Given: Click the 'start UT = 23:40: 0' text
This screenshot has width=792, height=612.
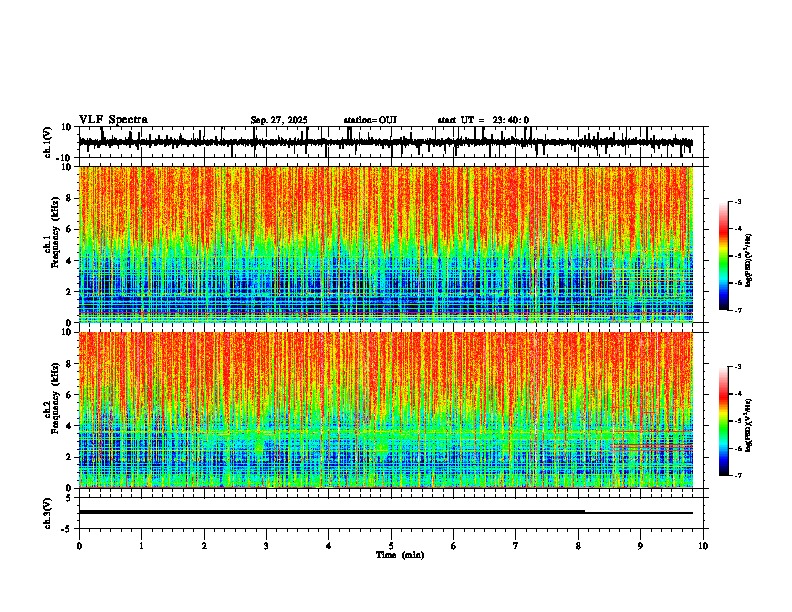Looking at the screenshot, I should point(483,120).
